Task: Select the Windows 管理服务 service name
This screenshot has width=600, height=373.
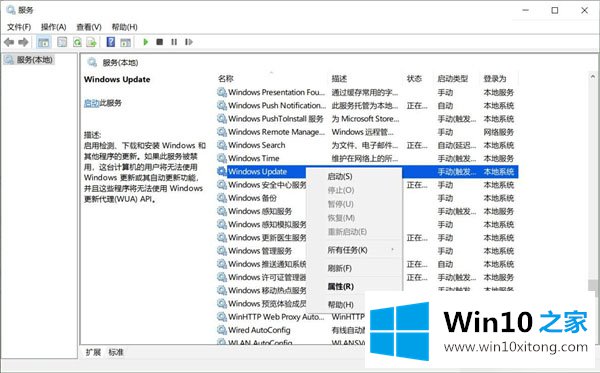Action: [x=260, y=251]
